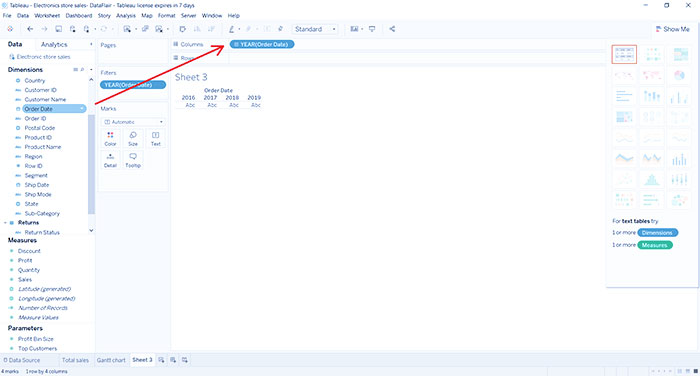Click the Save icon in toolbar
Screen dimensions: 700x376
58,29
